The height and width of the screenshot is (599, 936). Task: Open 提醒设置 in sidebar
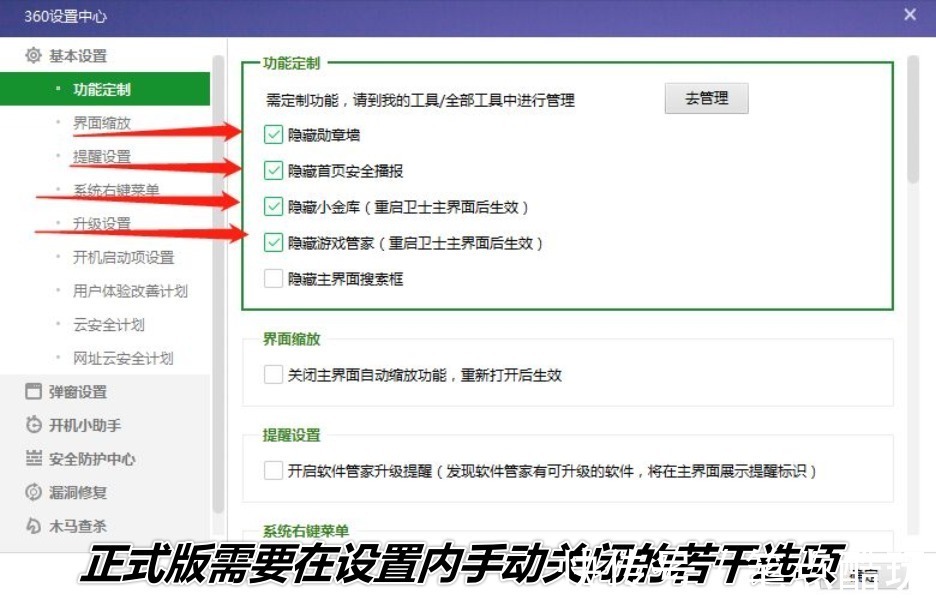click(101, 156)
